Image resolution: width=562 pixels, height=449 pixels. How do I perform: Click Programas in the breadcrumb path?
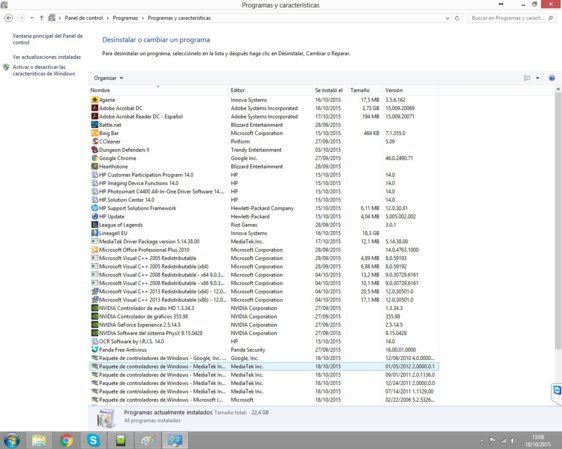point(125,18)
